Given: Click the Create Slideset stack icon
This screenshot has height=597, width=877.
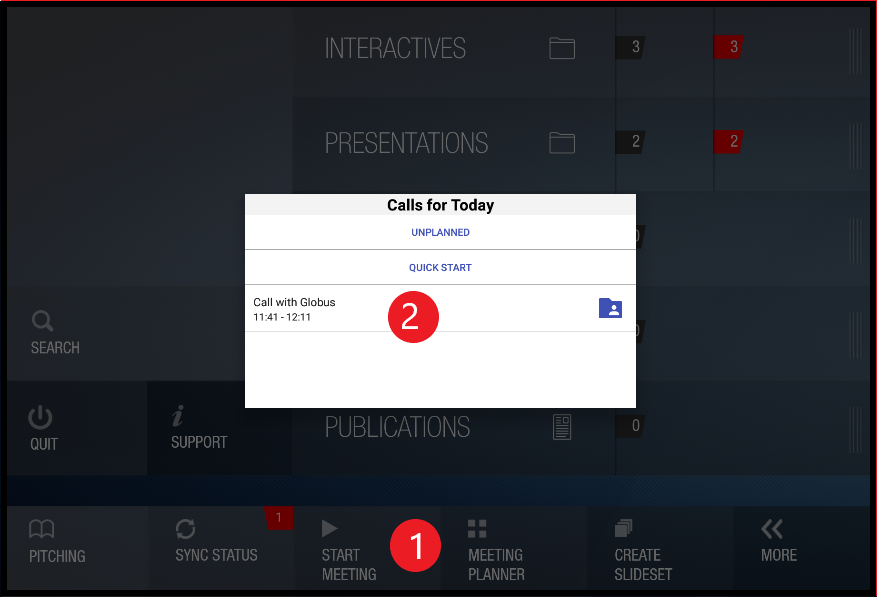Looking at the screenshot, I should coord(623,529).
